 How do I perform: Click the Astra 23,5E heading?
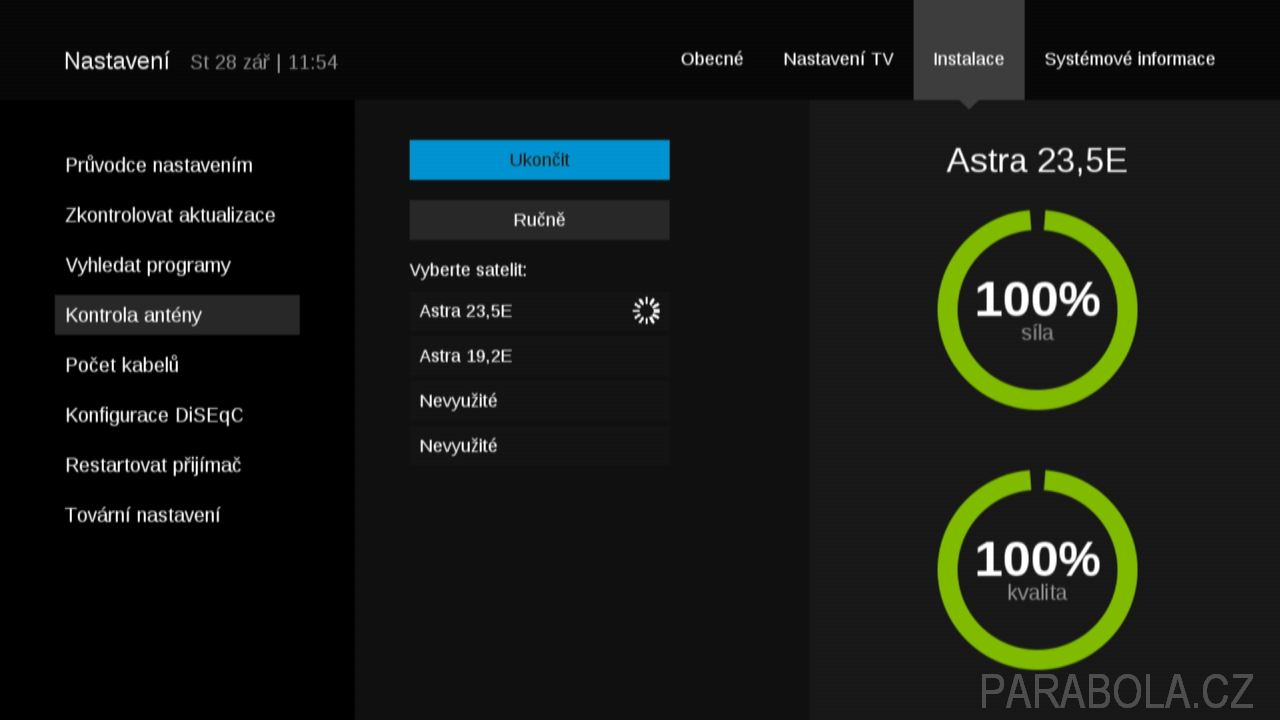(x=1037, y=161)
